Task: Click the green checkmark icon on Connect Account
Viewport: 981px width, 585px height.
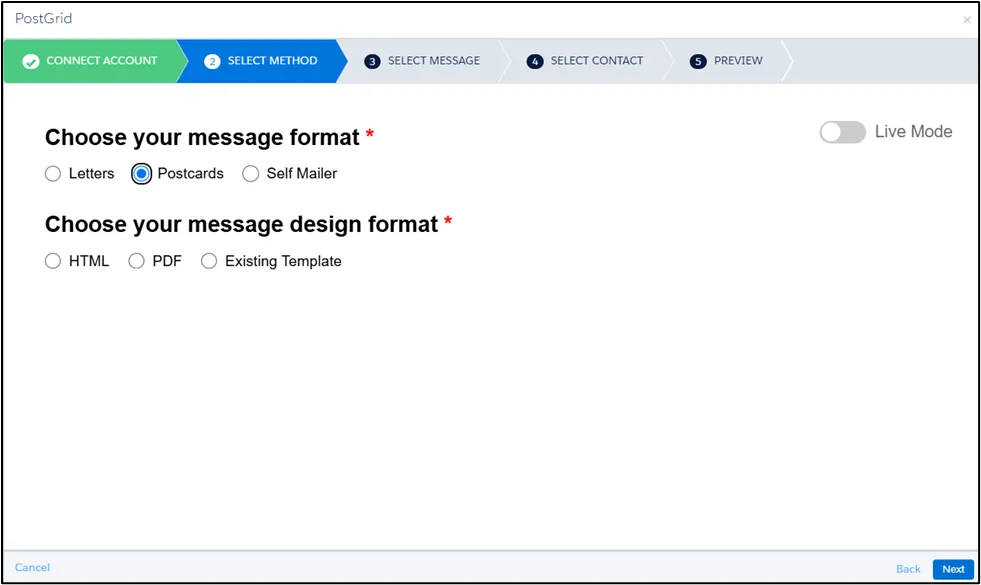Action: coord(30,61)
